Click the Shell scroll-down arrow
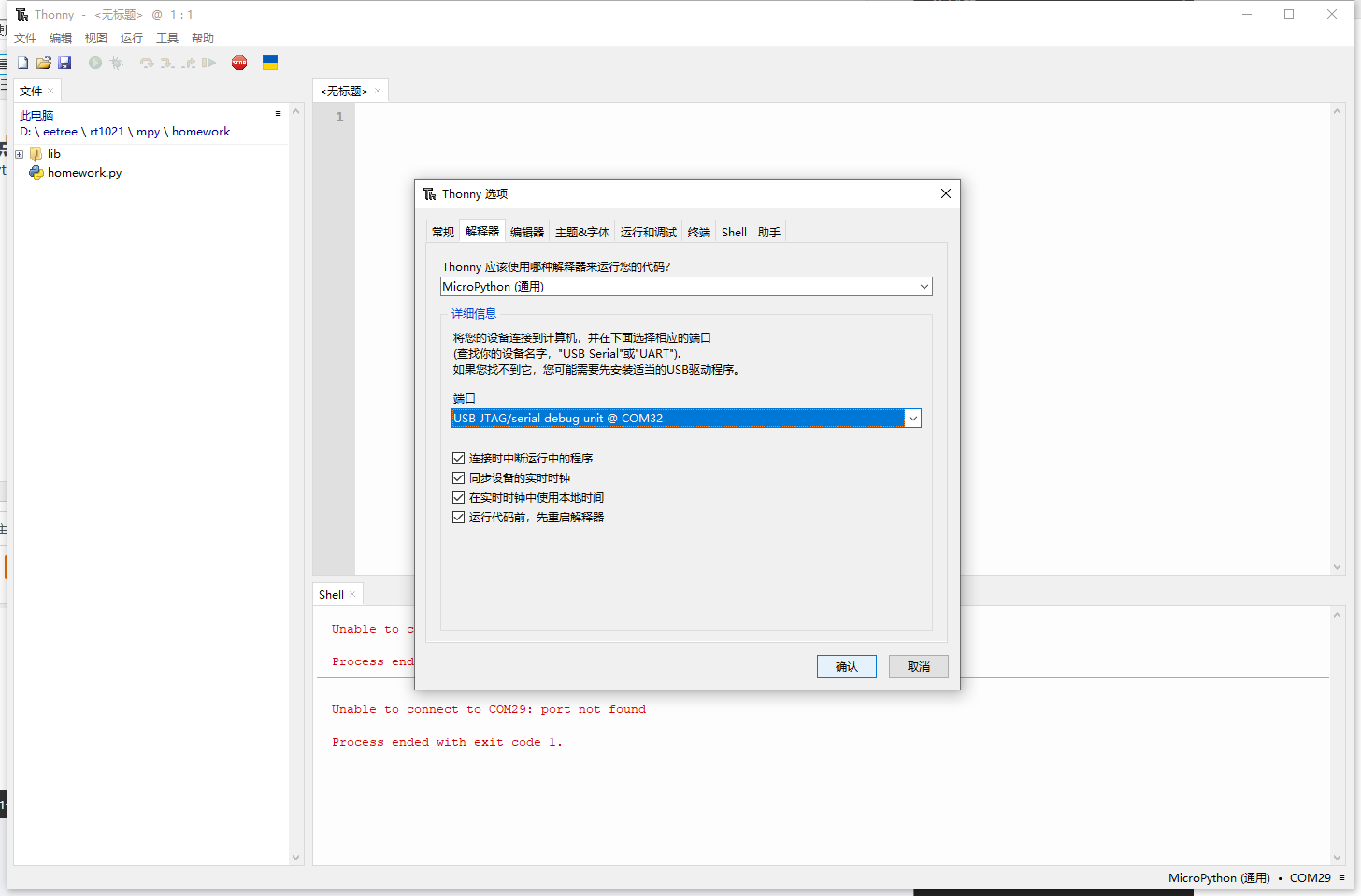The image size is (1361, 896). tap(1337, 858)
